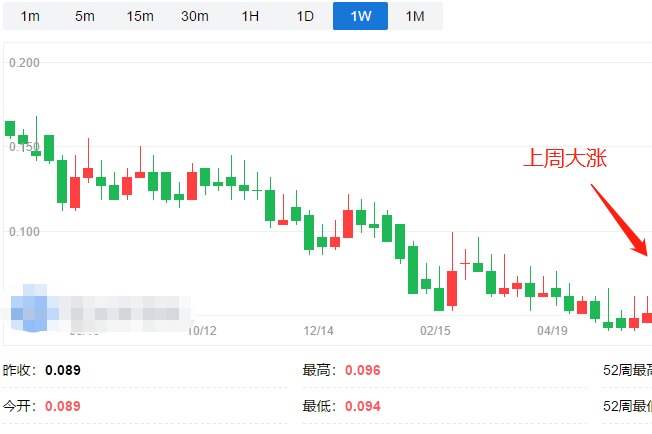Pick the 04/19 date marker
The width and height of the screenshot is (652, 434).
point(552,329)
